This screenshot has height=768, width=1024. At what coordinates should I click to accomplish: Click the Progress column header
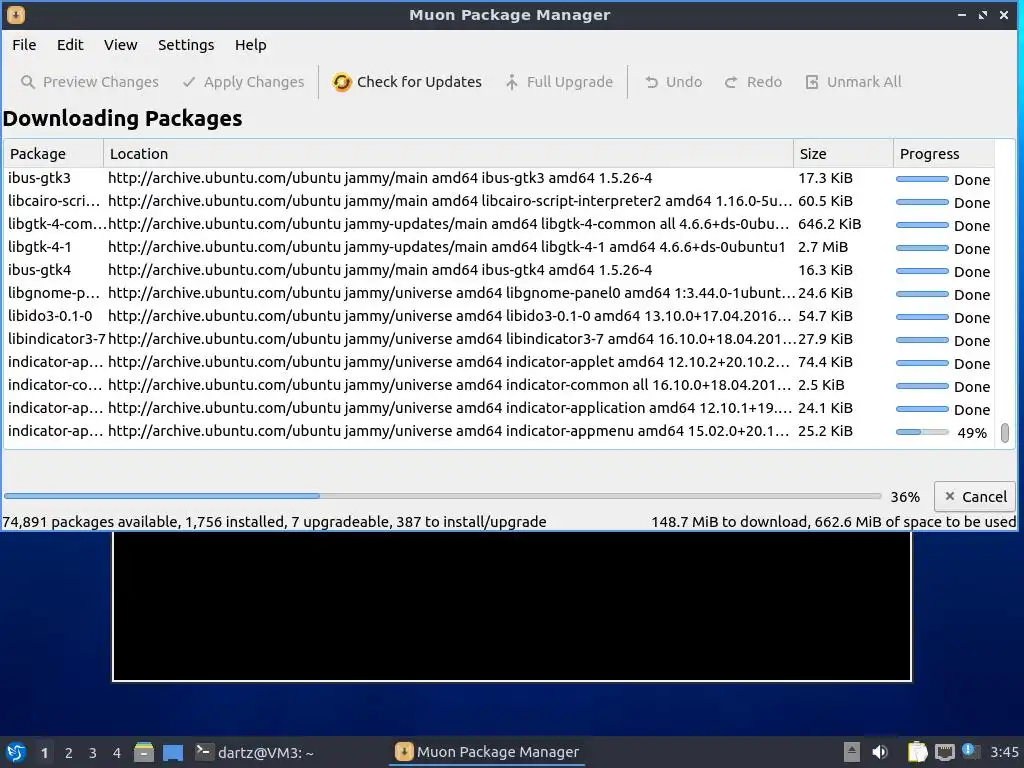pos(944,154)
